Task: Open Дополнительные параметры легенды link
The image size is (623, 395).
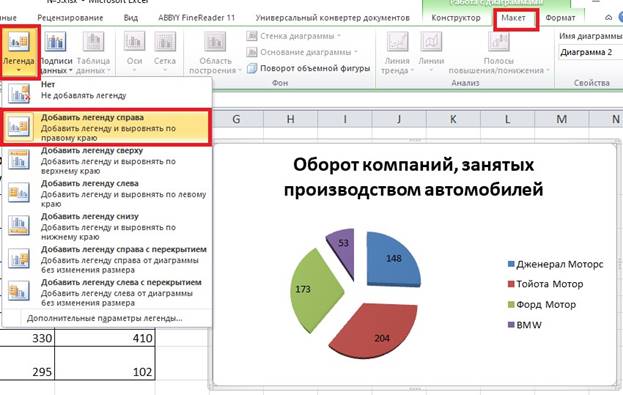Action: (x=104, y=318)
